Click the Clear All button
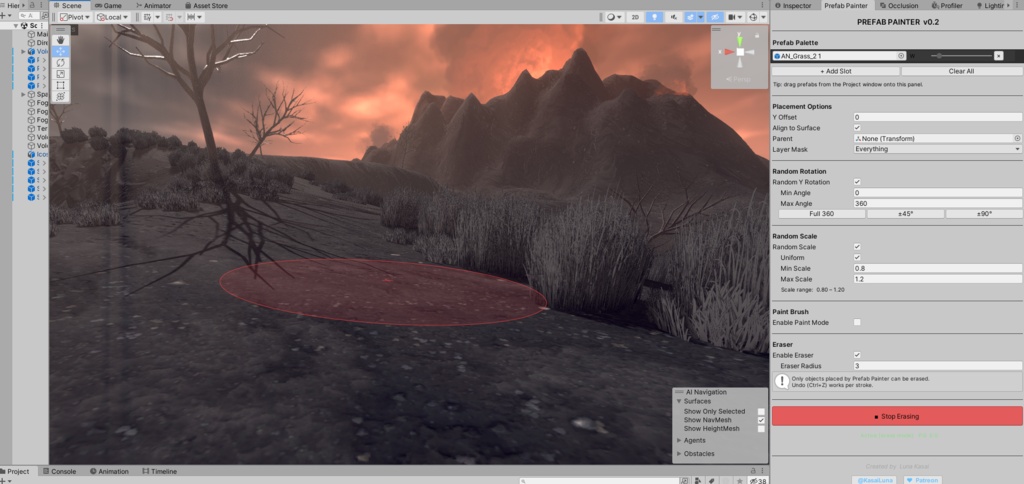 pos(961,71)
